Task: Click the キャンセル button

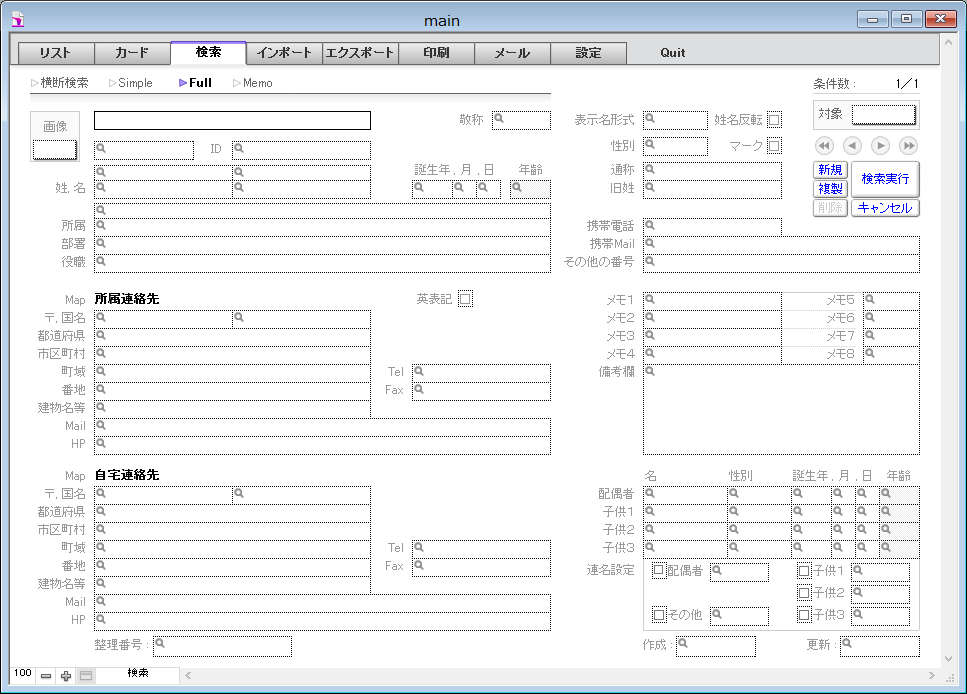Action: pos(884,208)
